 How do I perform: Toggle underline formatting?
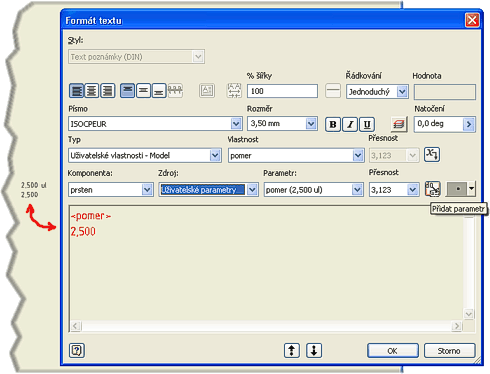(x=367, y=124)
